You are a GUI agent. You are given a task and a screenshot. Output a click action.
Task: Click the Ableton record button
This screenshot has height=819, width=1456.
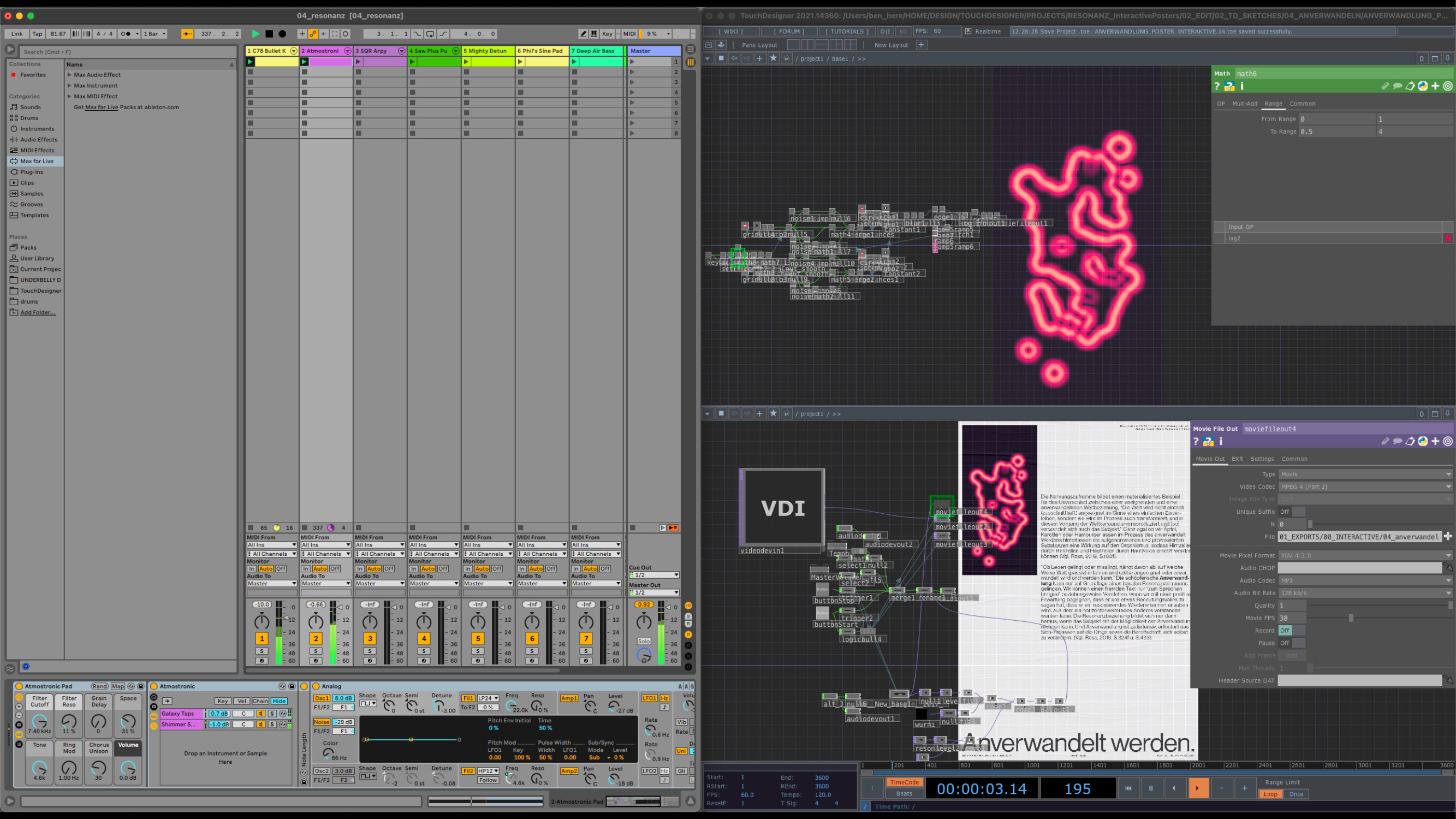click(x=283, y=34)
